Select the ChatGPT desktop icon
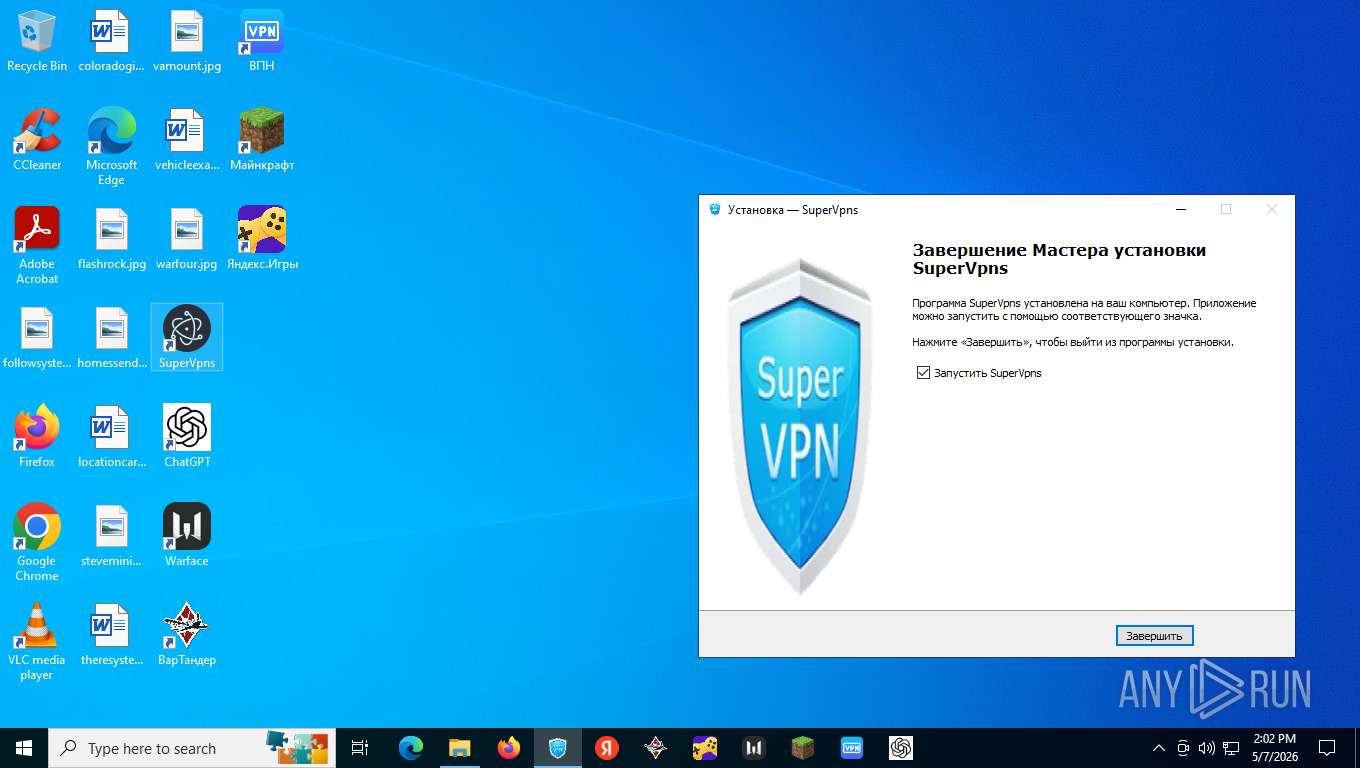 (x=187, y=437)
